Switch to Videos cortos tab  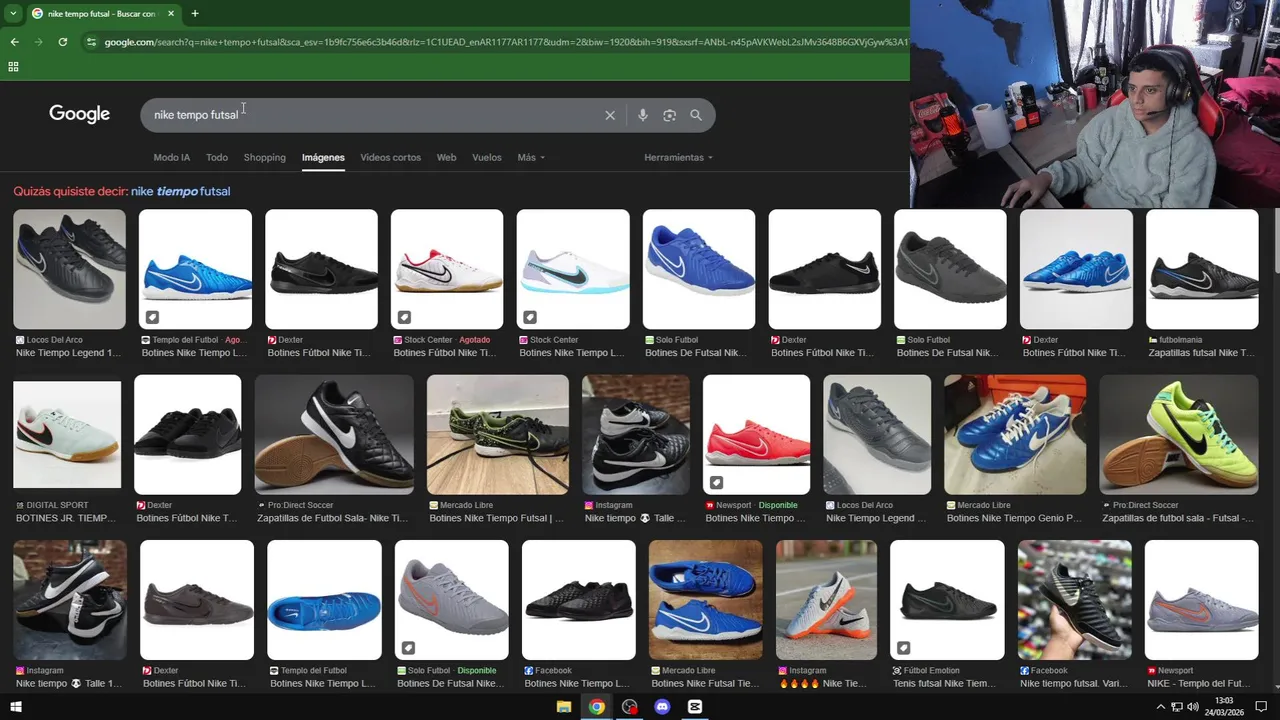click(390, 157)
